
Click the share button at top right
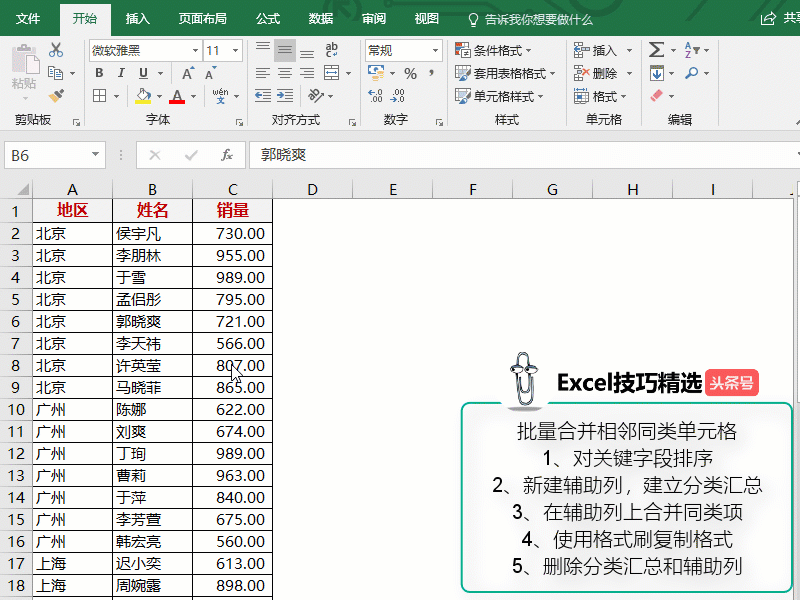point(779,19)
